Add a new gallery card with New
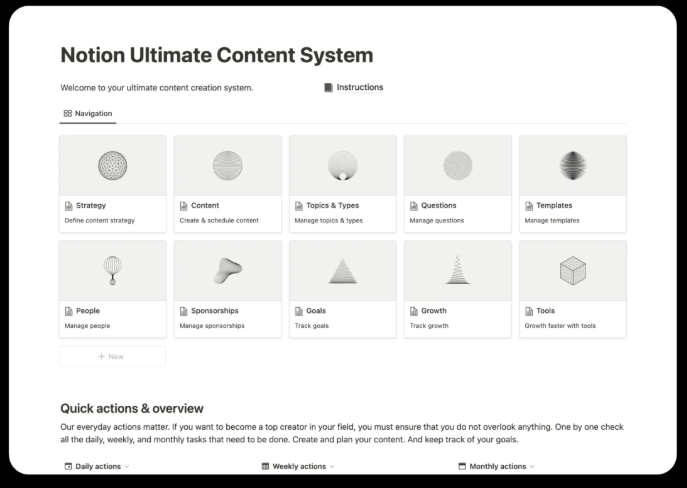 113,357
